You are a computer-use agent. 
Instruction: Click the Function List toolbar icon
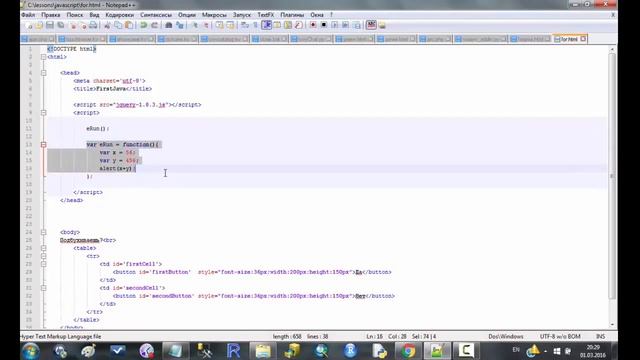299,25
